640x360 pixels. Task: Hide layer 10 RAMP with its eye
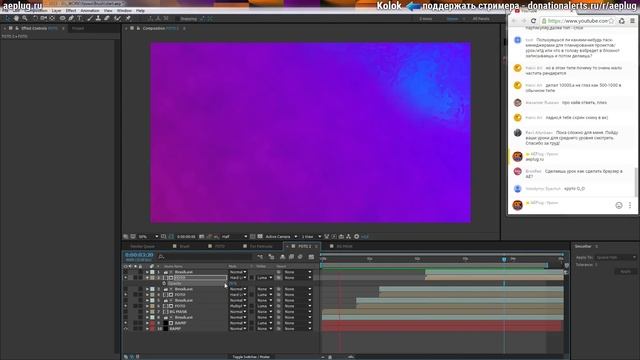(x=126, y=329)
